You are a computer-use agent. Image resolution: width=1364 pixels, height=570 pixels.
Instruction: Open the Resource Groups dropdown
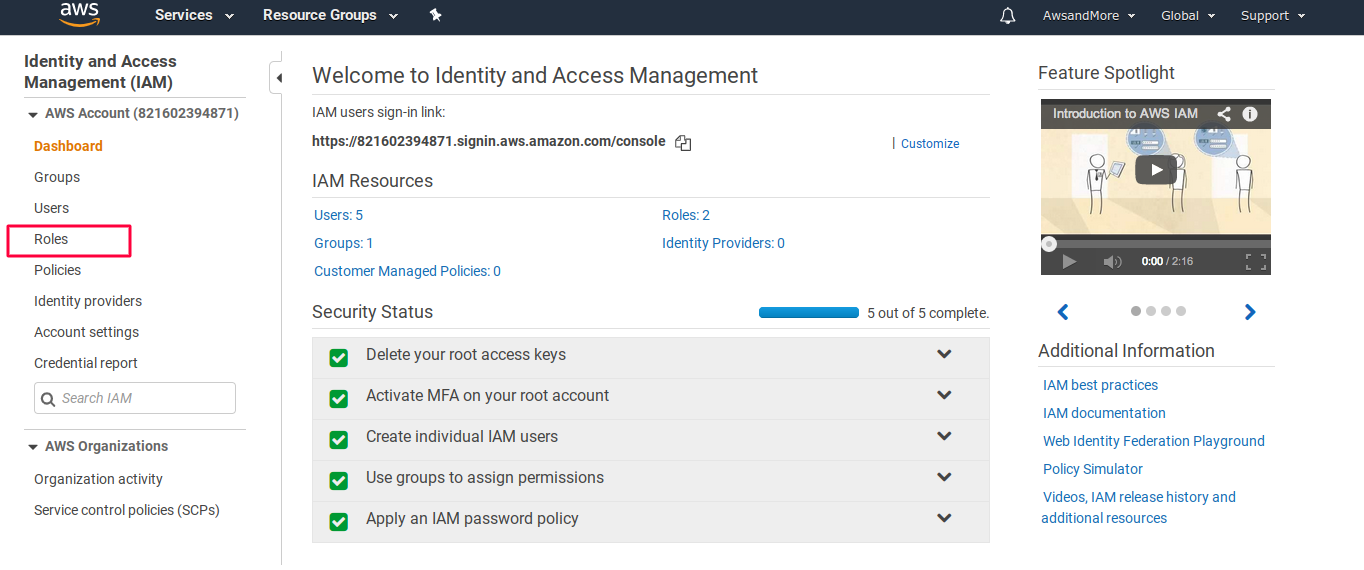point(330,15)
